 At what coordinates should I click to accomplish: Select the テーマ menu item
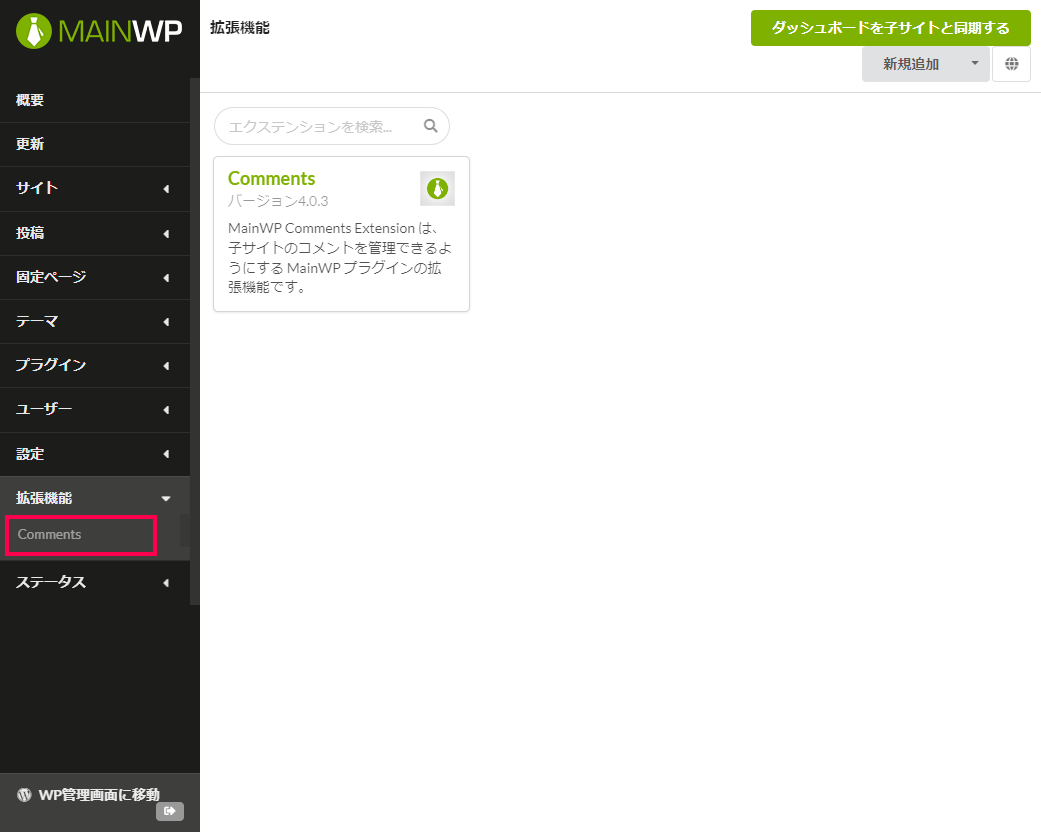[95, 321]
